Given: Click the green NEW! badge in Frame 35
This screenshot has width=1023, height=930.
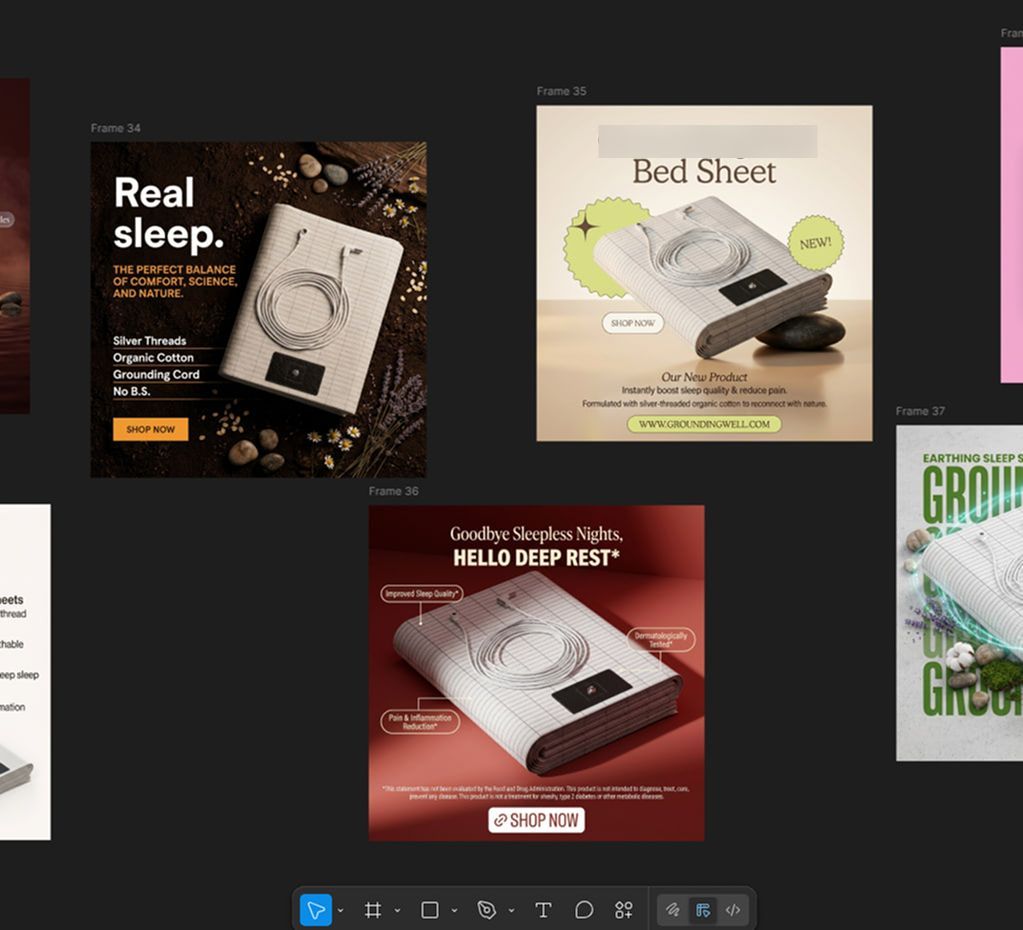Looking at the screenshot, I should [816, 243].
